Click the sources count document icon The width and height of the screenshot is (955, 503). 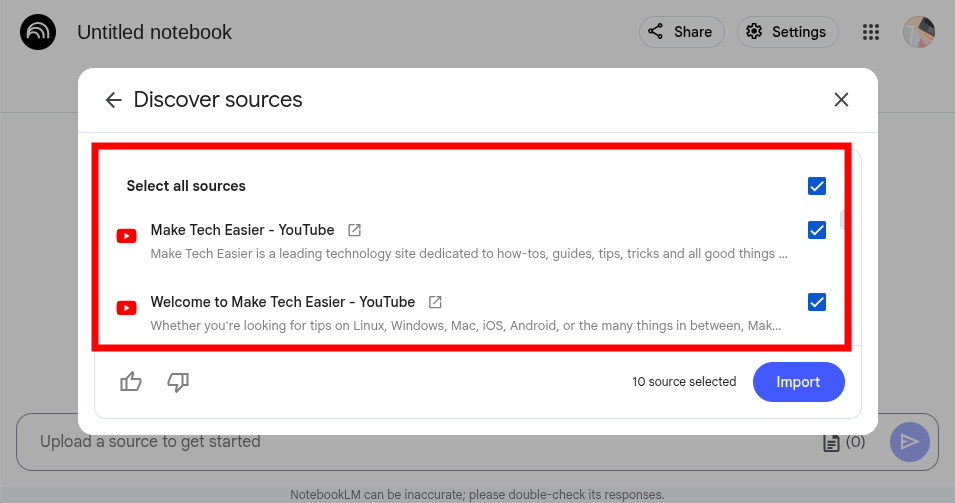click(831, 443)
